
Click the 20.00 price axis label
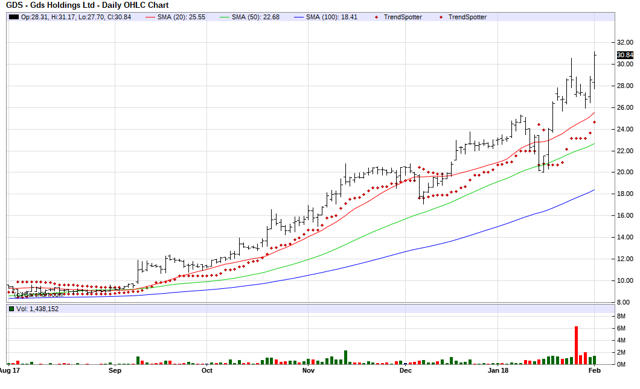(625, 172)
